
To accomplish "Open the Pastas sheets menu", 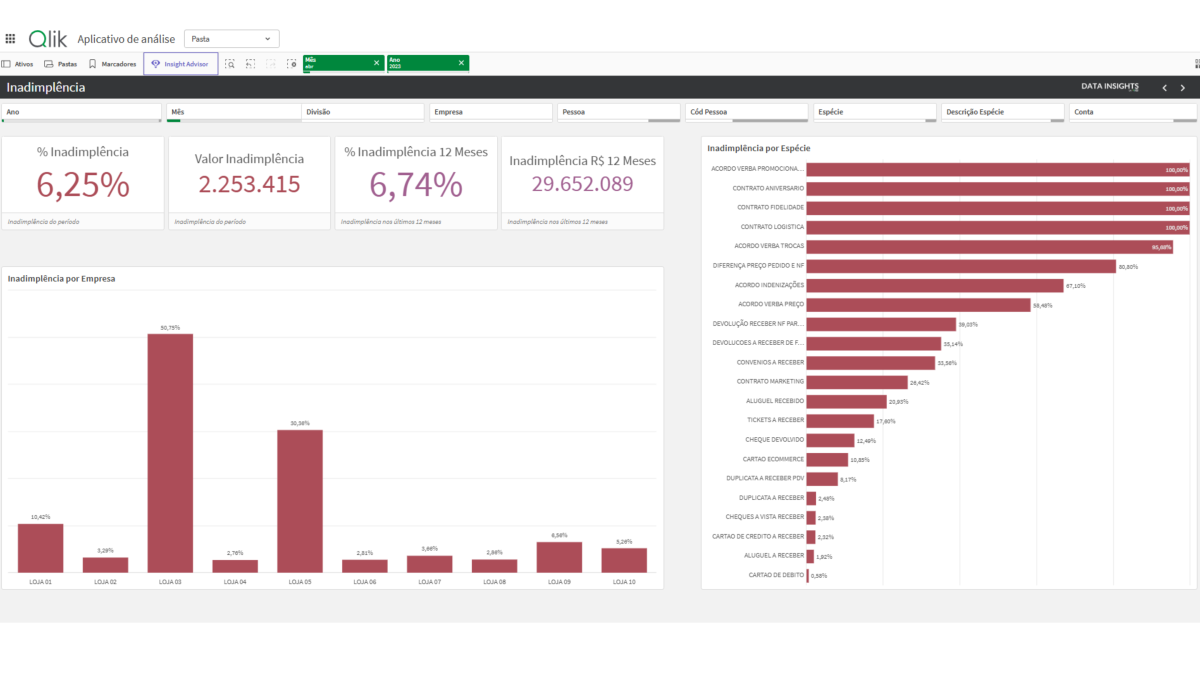I will pyautogui.click(x=60, y=64).
